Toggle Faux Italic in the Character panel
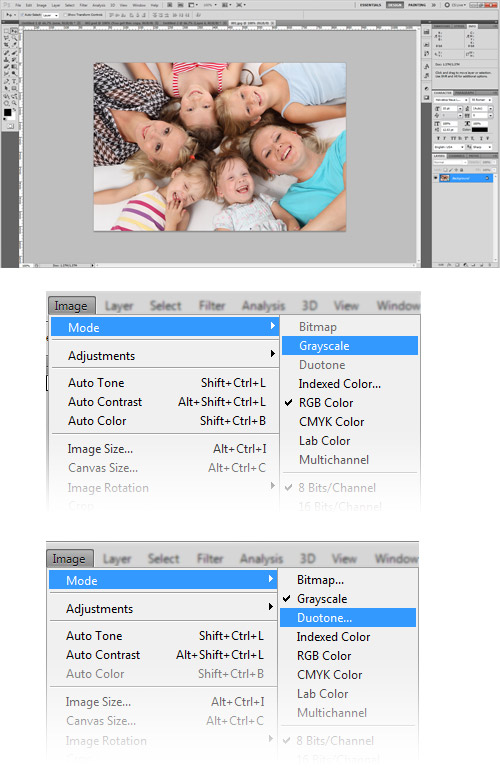This screenshot has height=782, width=500. 445,138
